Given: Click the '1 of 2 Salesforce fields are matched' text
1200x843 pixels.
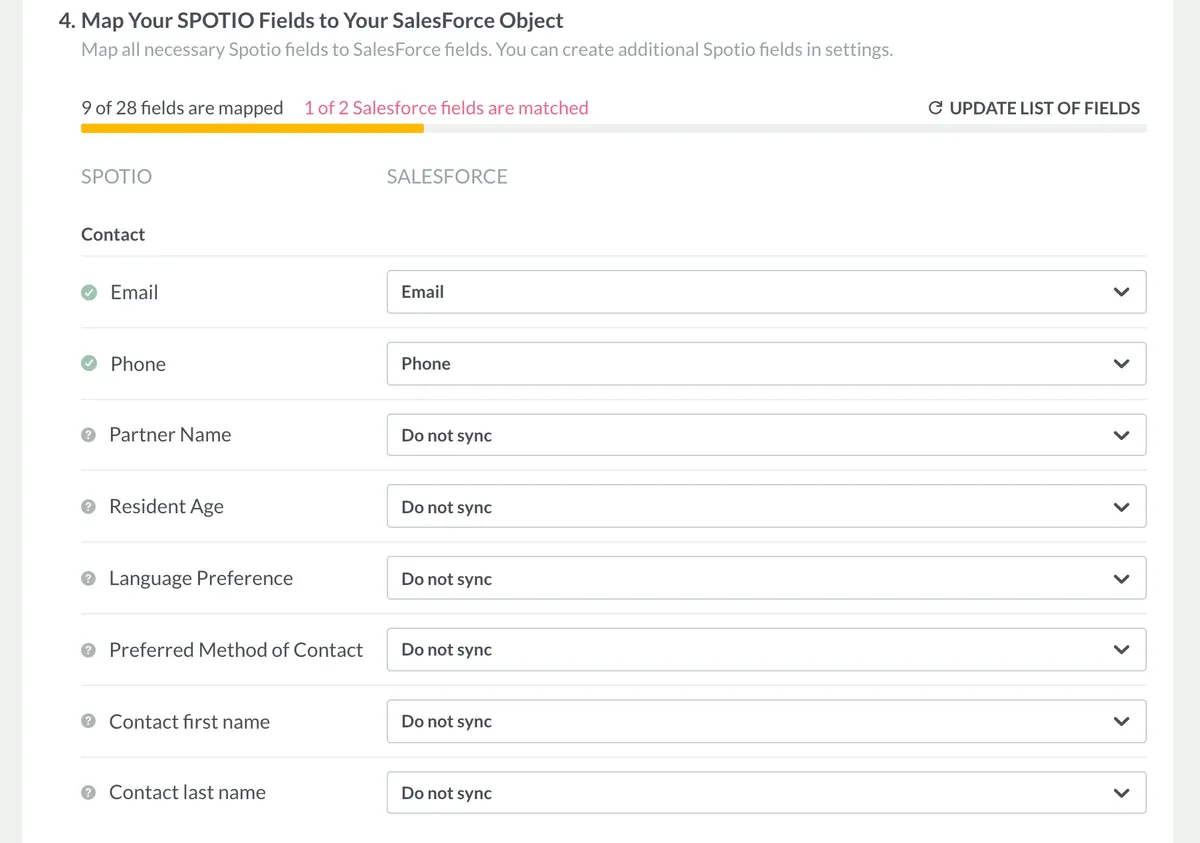Looking at the screenshot, I should [446, 108].
